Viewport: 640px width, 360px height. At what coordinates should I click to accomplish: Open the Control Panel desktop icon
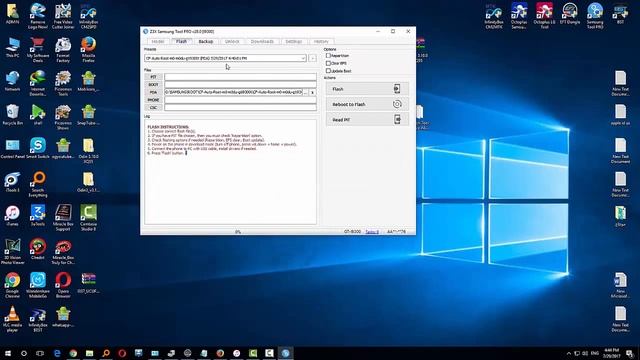click(12, 148)
